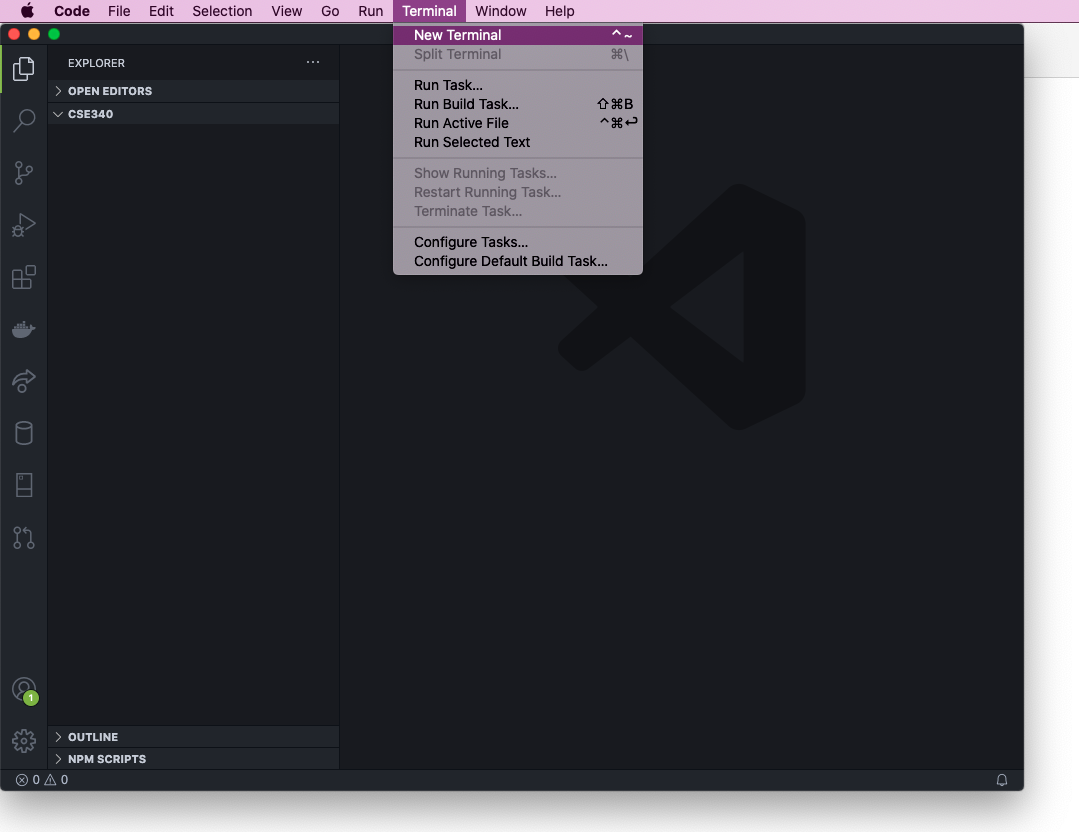Open the Help menu
The height and width of the screenshot is (832, 1079).
click(x=559, y=11)
